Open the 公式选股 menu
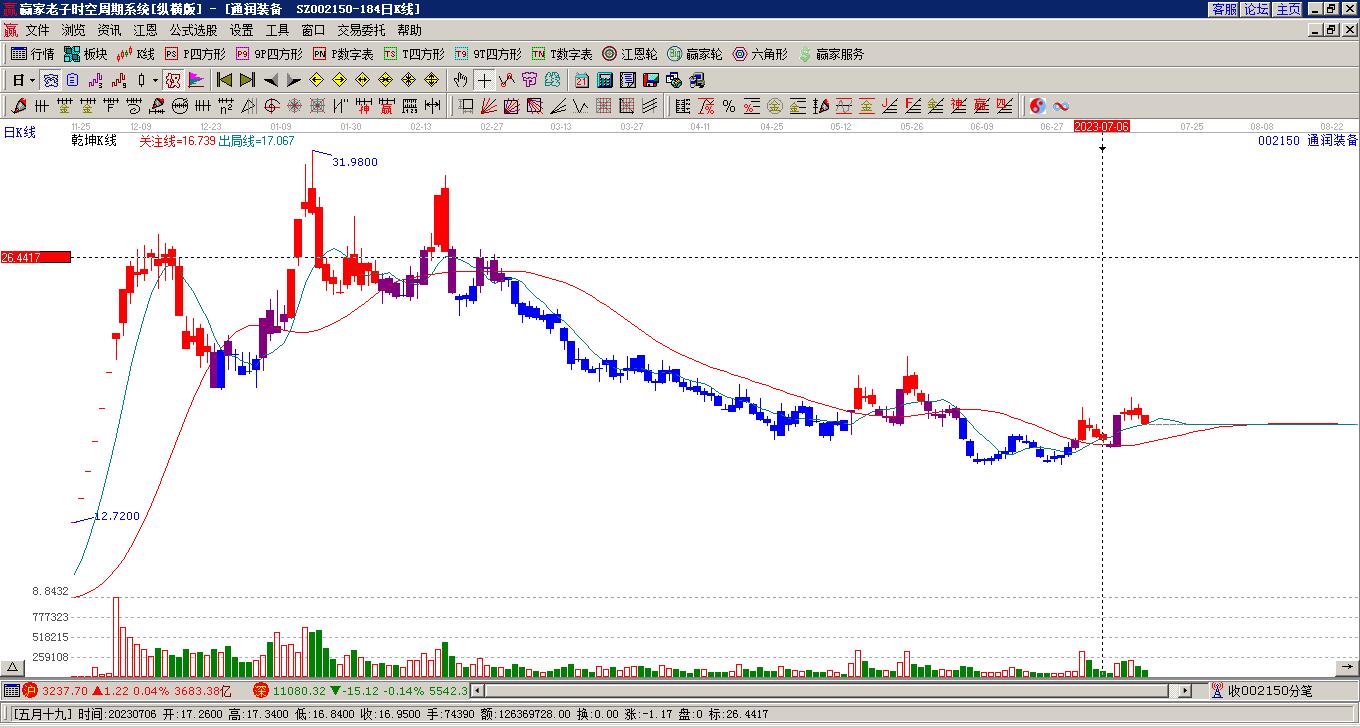Viewport: 1360px width, 728px height. (x=193, y=31)
